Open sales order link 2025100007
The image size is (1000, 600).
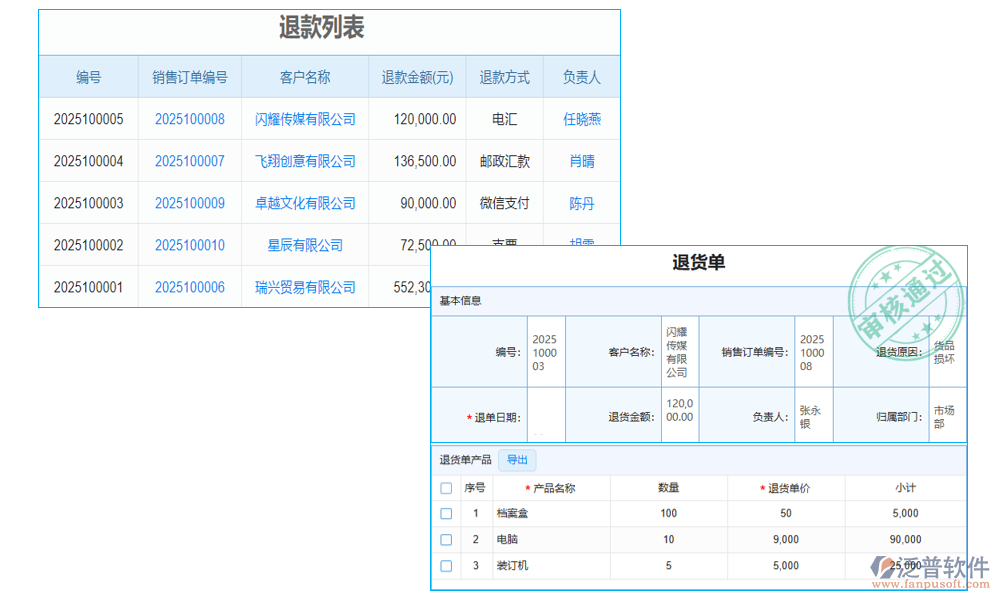click(x=191, y=160)
